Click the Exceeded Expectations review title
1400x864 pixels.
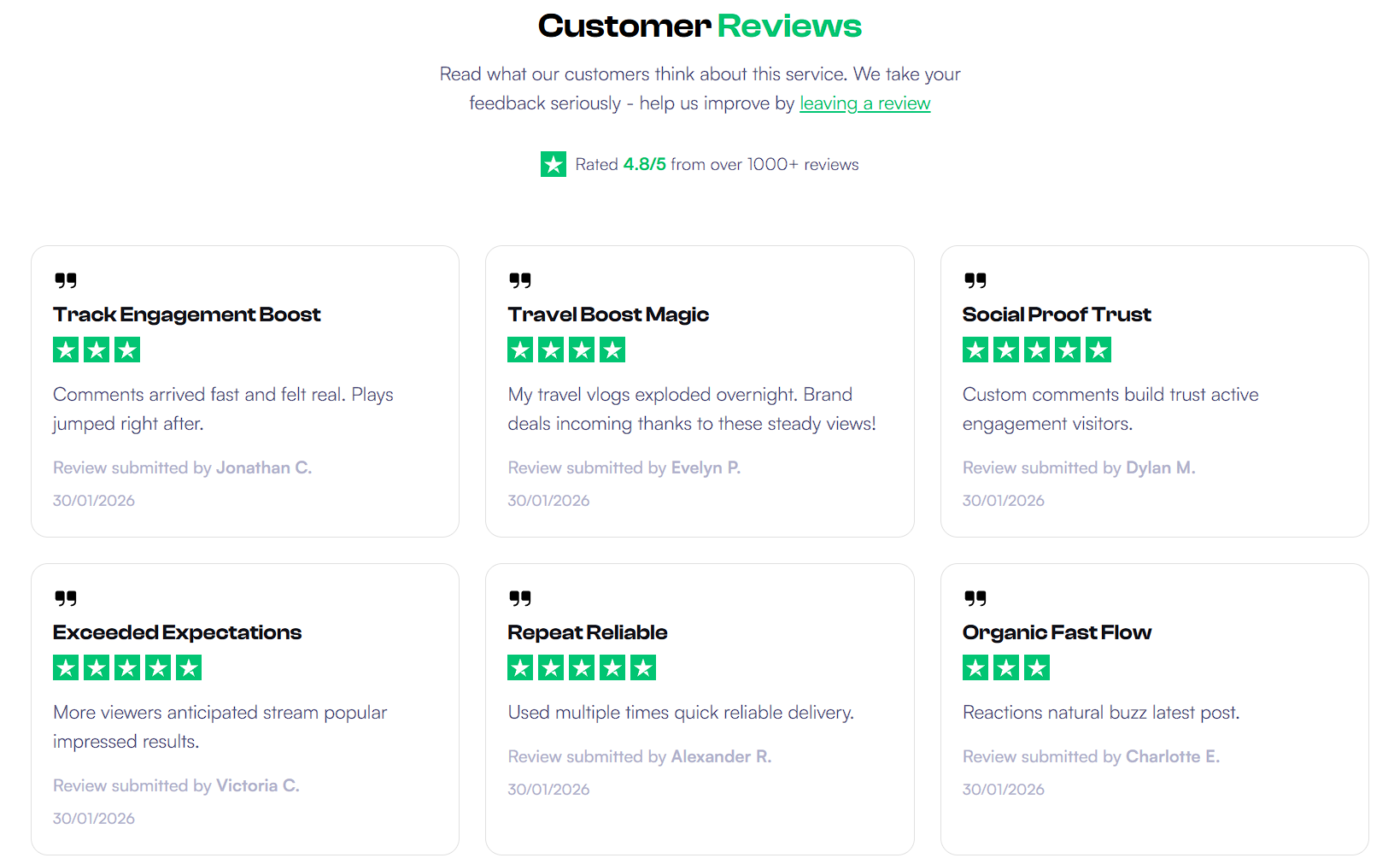tap(177, 632)
